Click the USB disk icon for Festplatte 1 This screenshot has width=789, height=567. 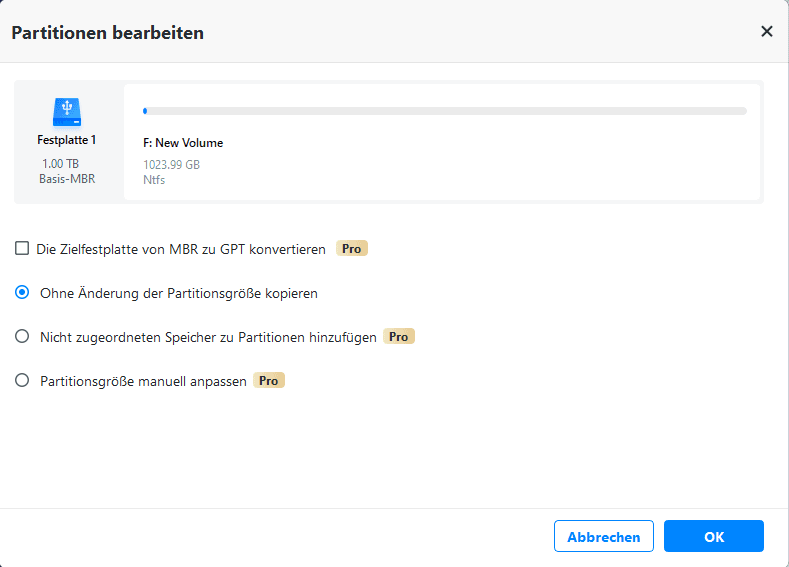tap(67, 110)
